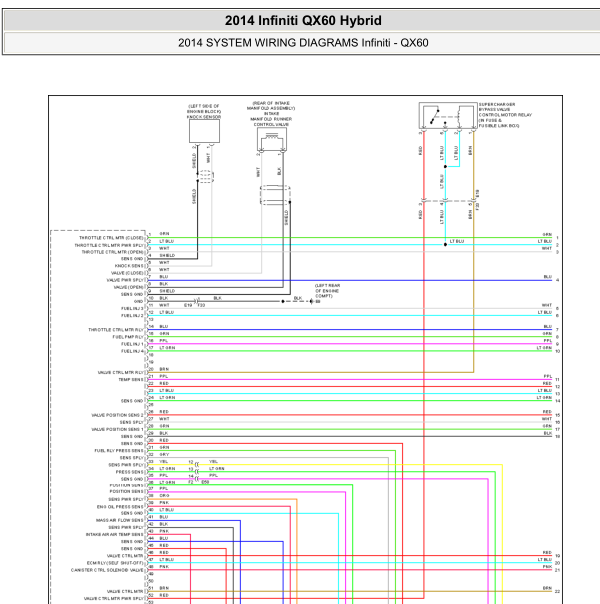Click the 'FUEL INJ 3' pin label
This screenshot has width=600, height=604.
tap(132, 309)
